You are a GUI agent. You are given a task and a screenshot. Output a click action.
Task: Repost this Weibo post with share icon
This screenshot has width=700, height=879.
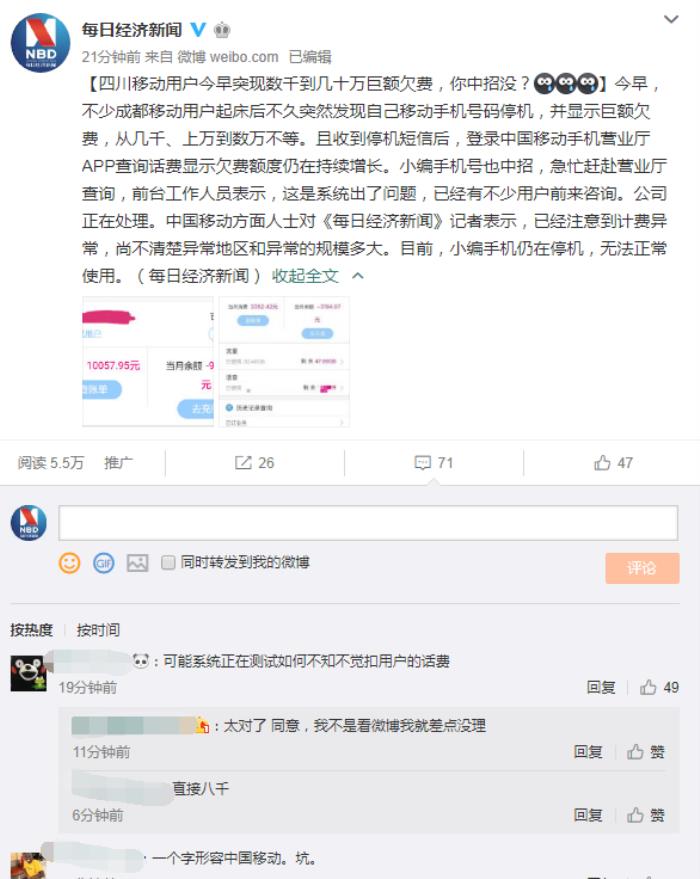(x=254, y=462)
